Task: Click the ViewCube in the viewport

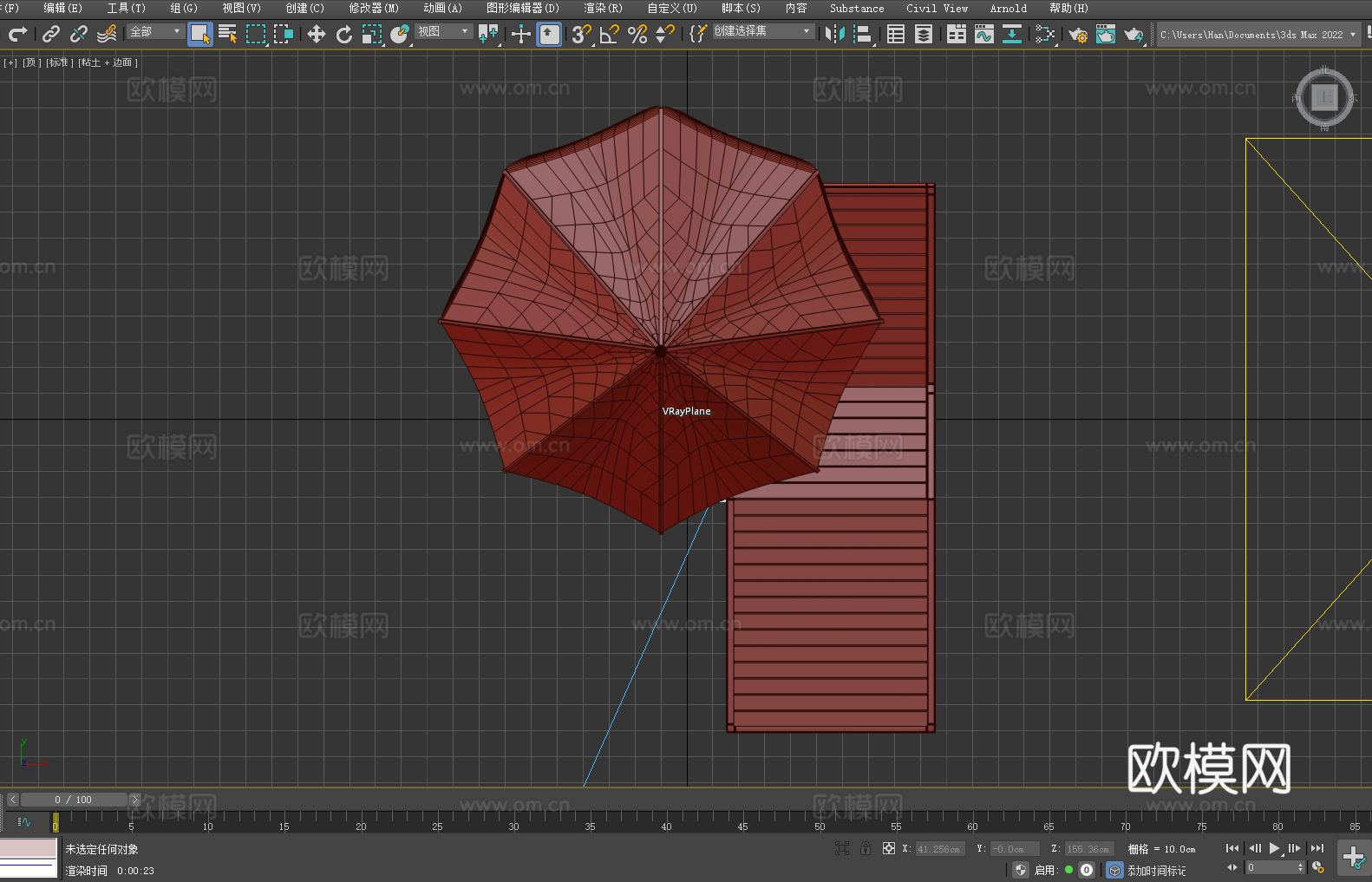Action: click(x=1324, y=97)
